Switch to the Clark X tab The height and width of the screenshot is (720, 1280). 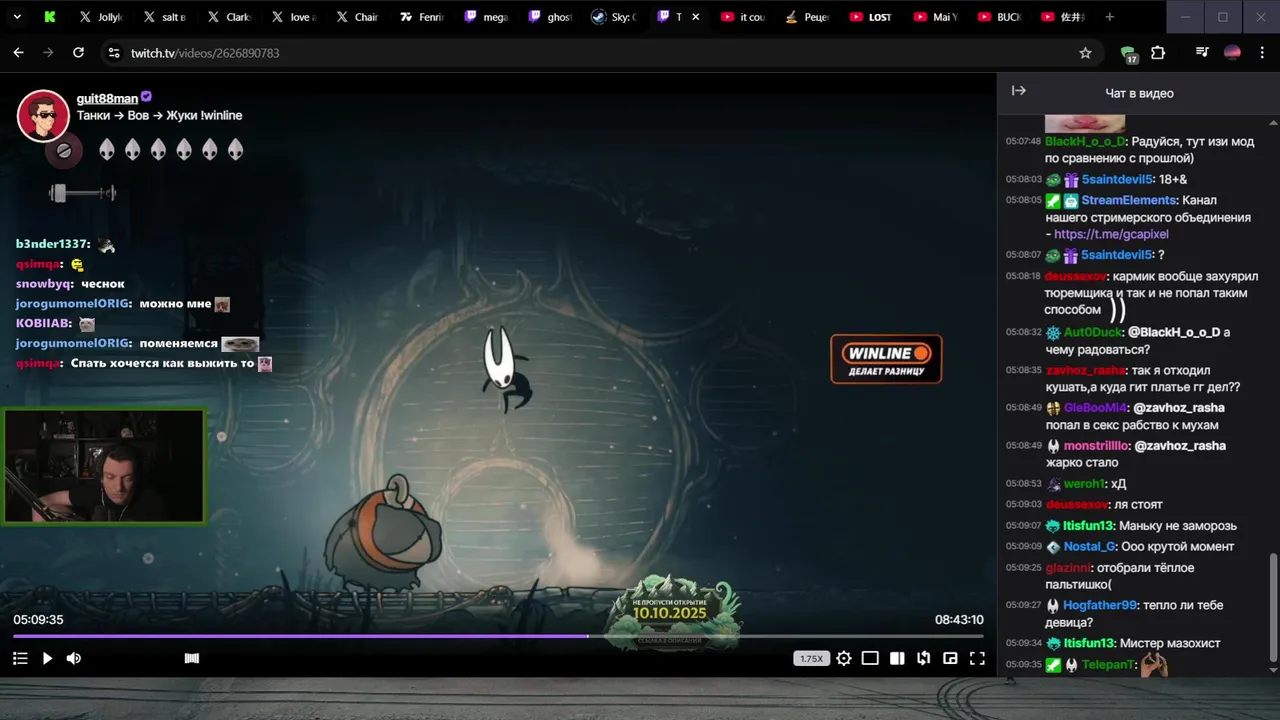coord(228,17)
